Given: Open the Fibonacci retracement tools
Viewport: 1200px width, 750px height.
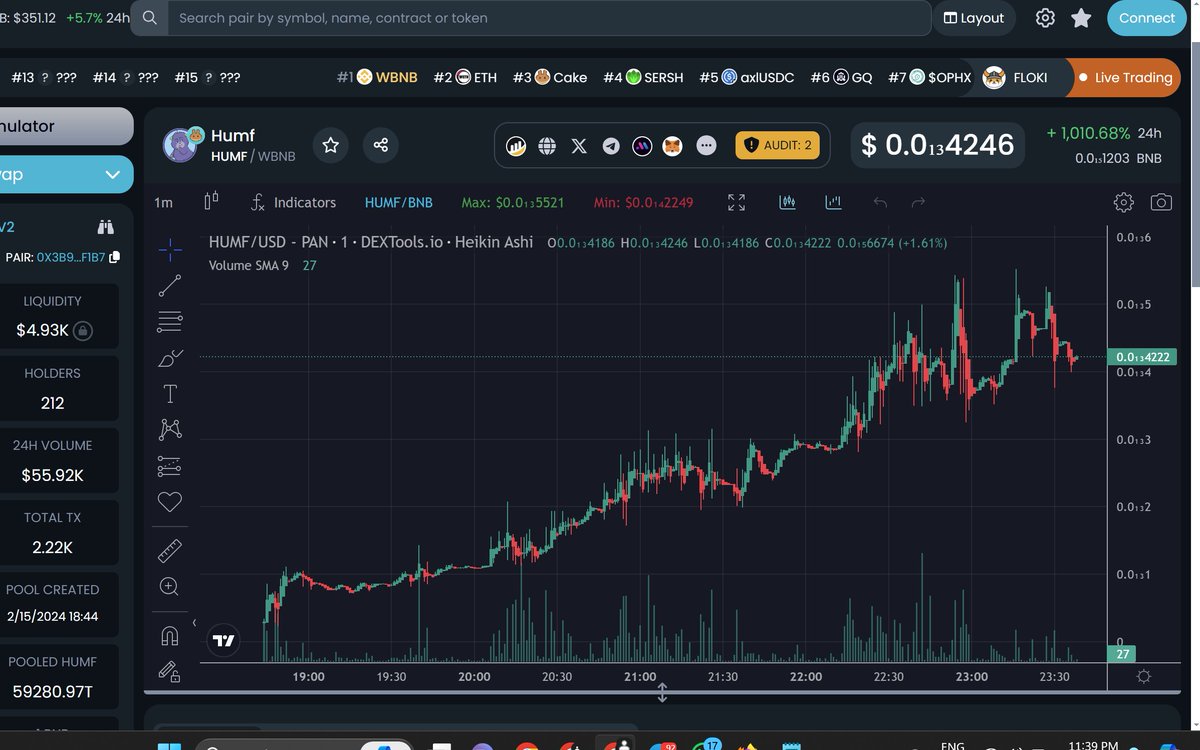Looking at the screenshot, I should 170,321.
